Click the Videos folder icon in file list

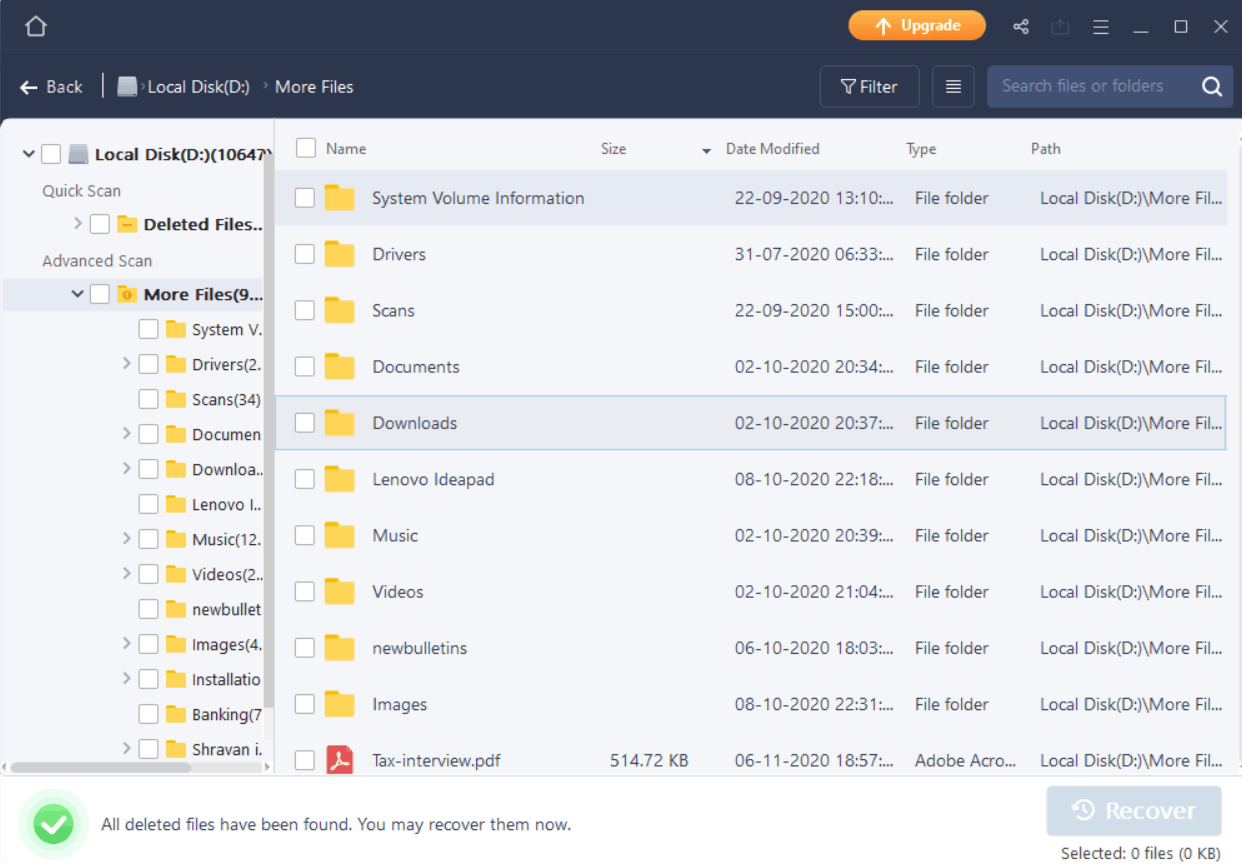click(x=340, y=592)
